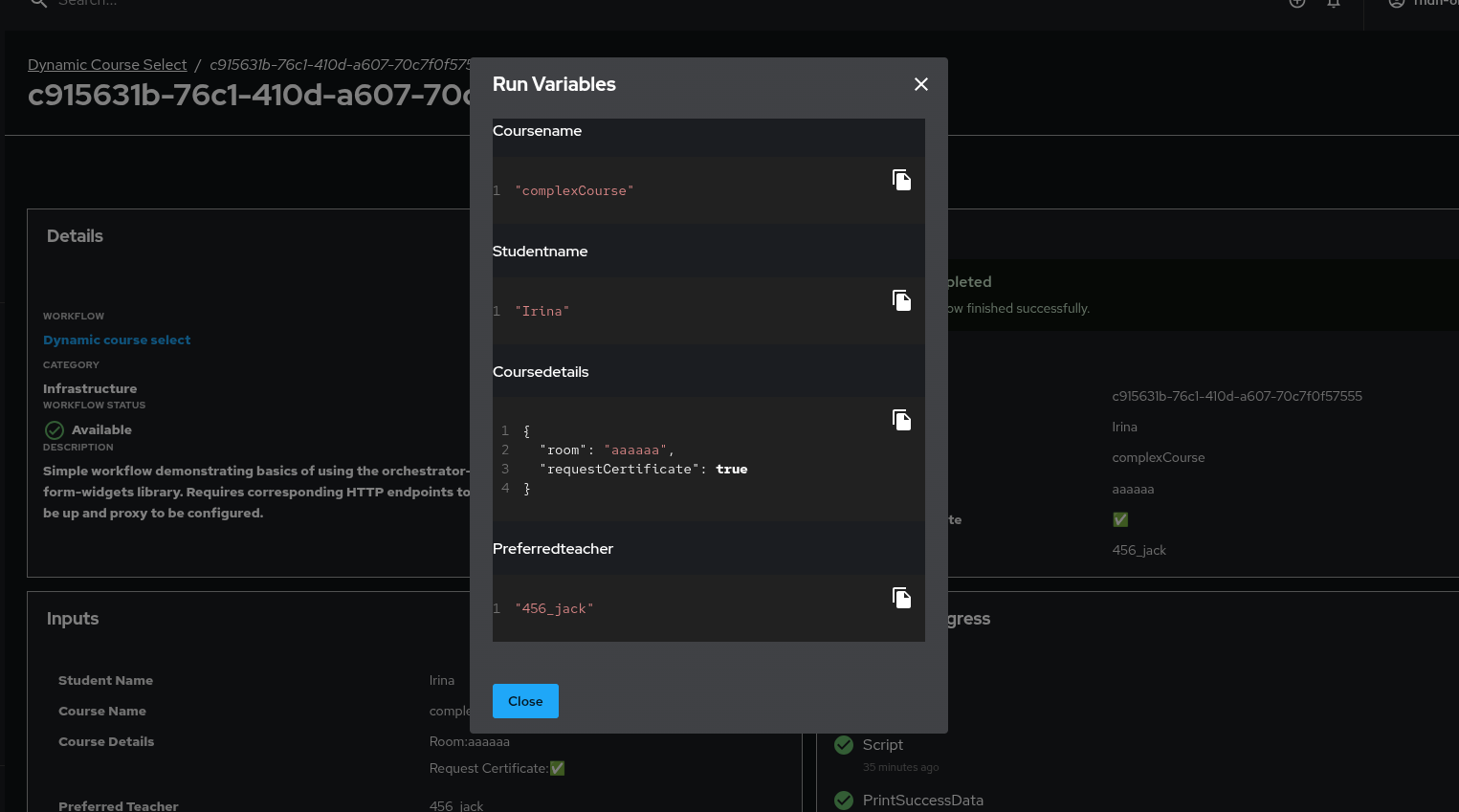Copy the Coursedetails JSON value
The image size is (1459, 812).
[901, 420]
